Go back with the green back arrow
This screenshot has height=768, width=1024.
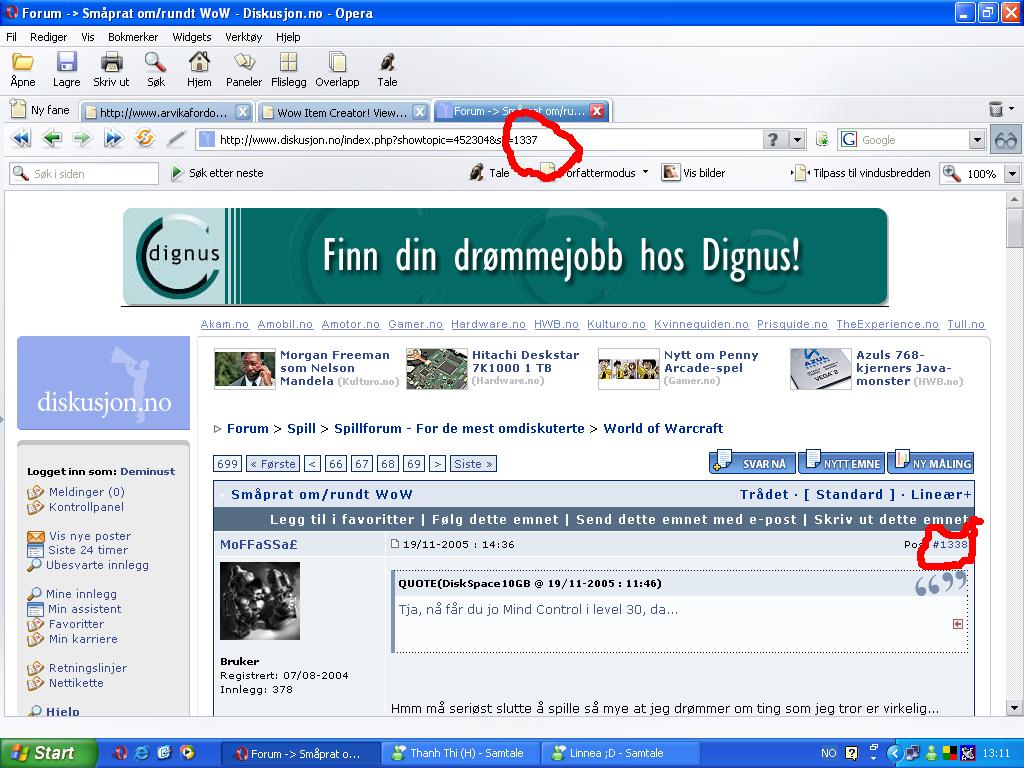[52, 138]
